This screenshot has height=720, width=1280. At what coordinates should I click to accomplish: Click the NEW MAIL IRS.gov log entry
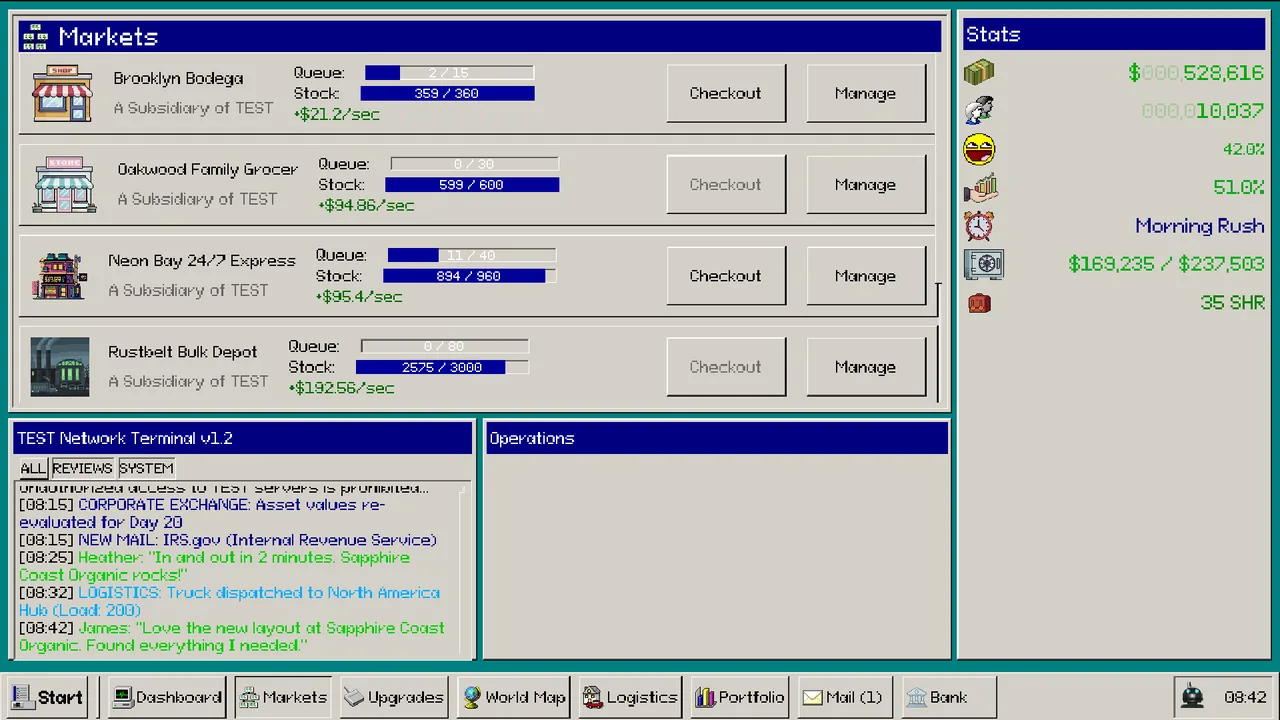click(228, 540)
